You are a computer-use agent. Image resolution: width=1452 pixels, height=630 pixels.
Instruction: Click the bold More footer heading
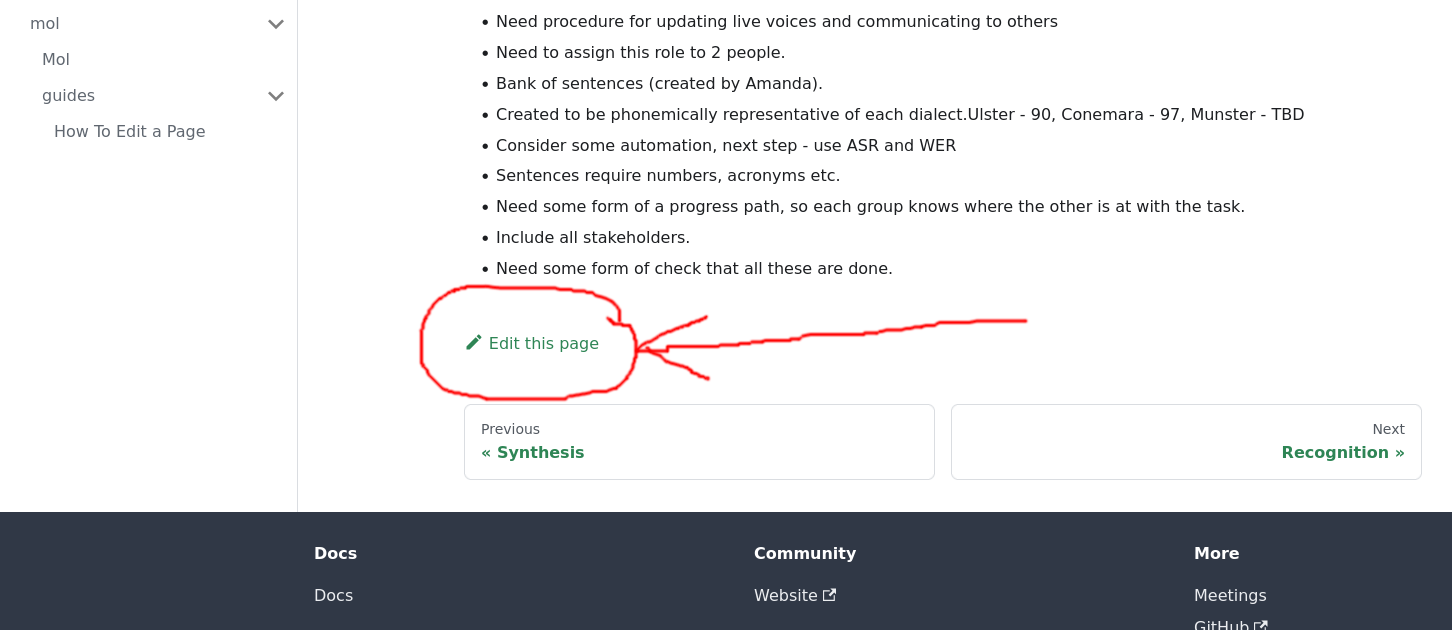tap(1216, 553)
